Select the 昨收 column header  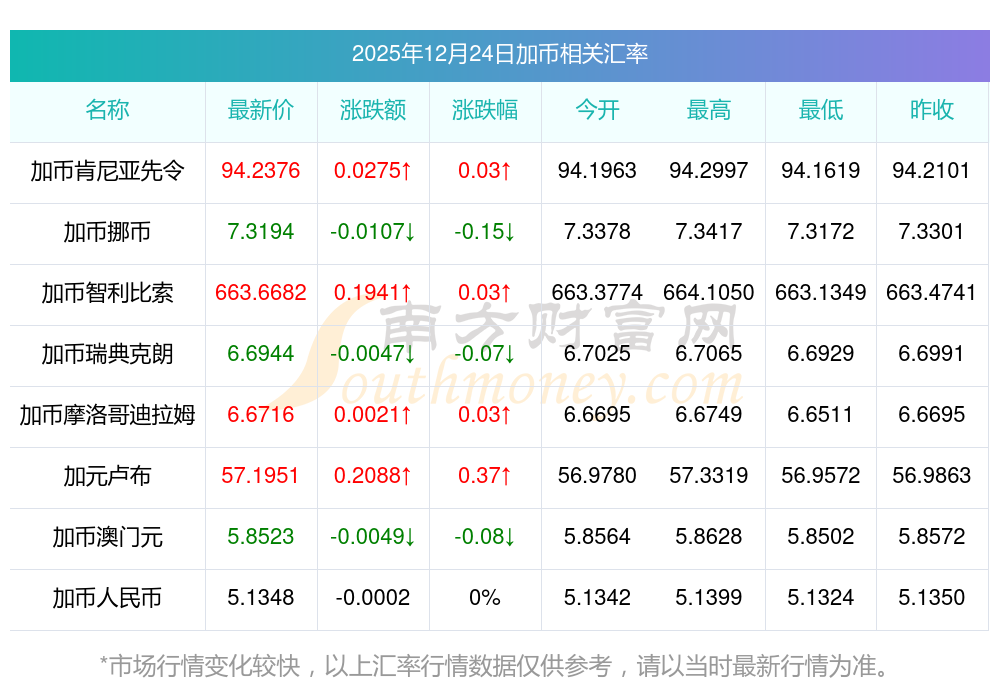(932, 110)
